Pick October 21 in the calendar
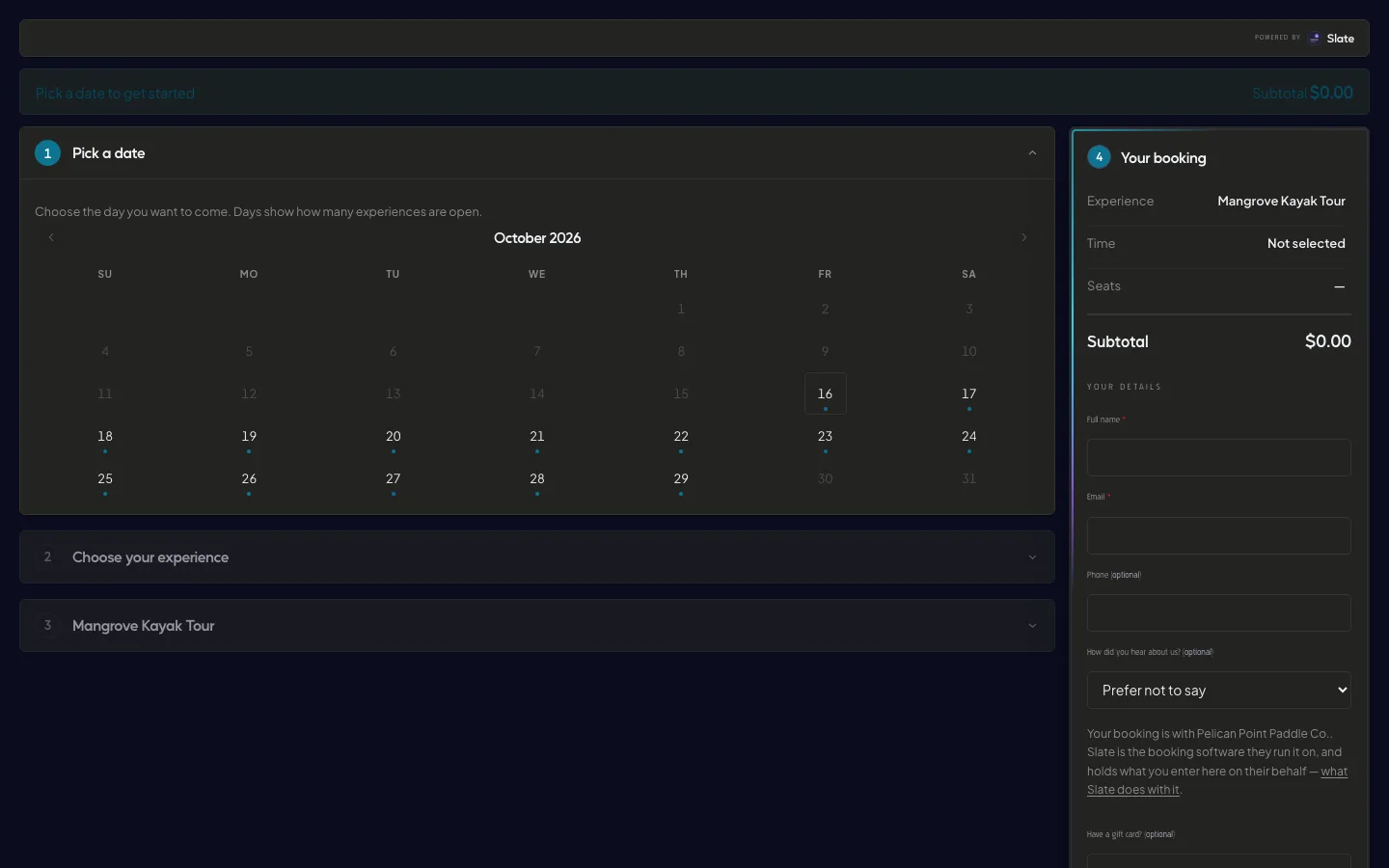 [x=537, y=436]
